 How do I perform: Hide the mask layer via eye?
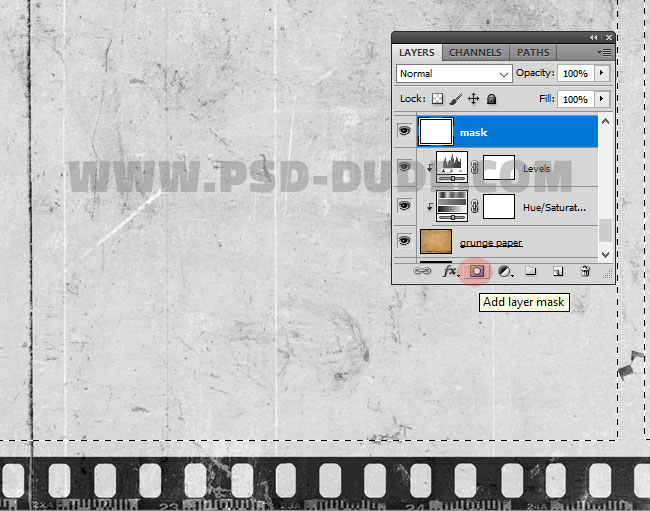click(x=405, y=131)
